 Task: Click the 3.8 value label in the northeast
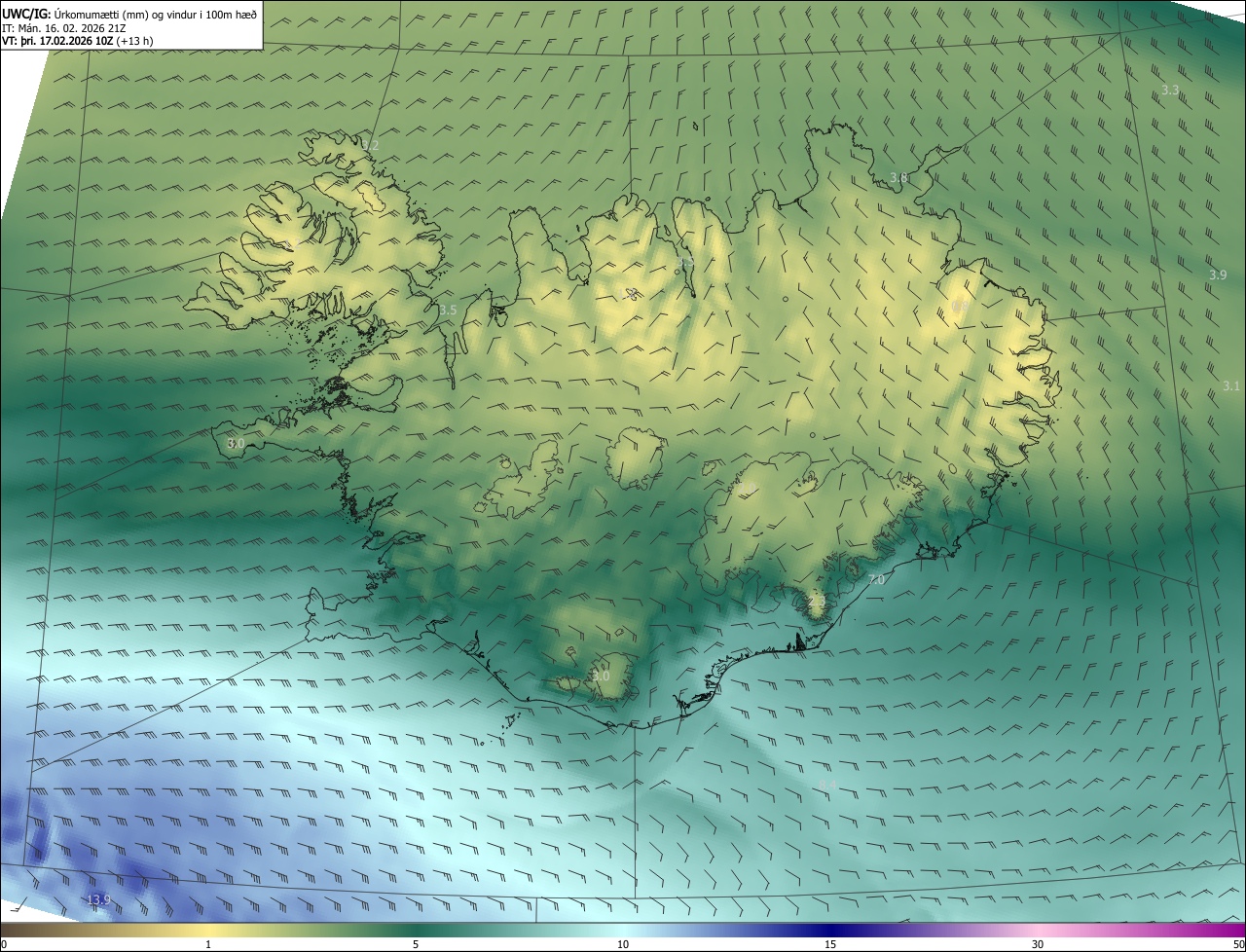[x=899, y=177]
